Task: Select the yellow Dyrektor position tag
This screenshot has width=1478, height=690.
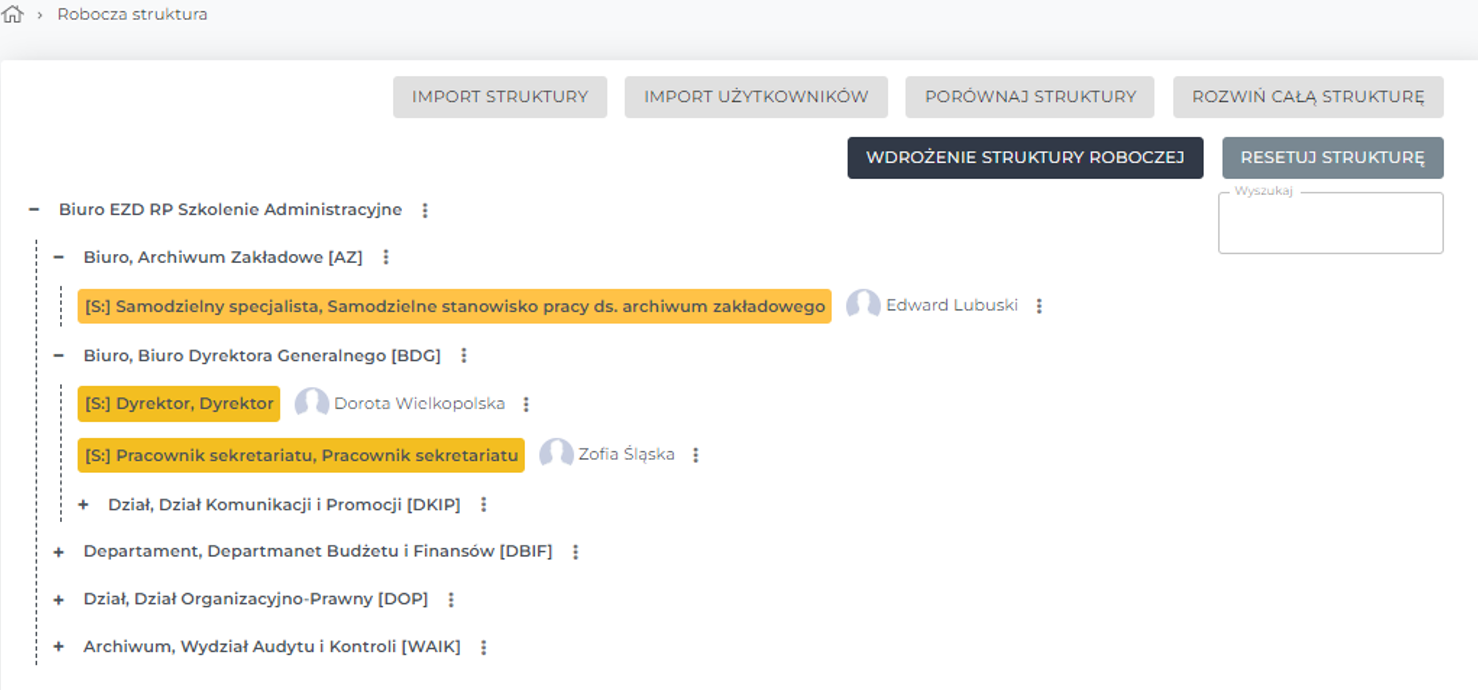Action: coord(179,404)
